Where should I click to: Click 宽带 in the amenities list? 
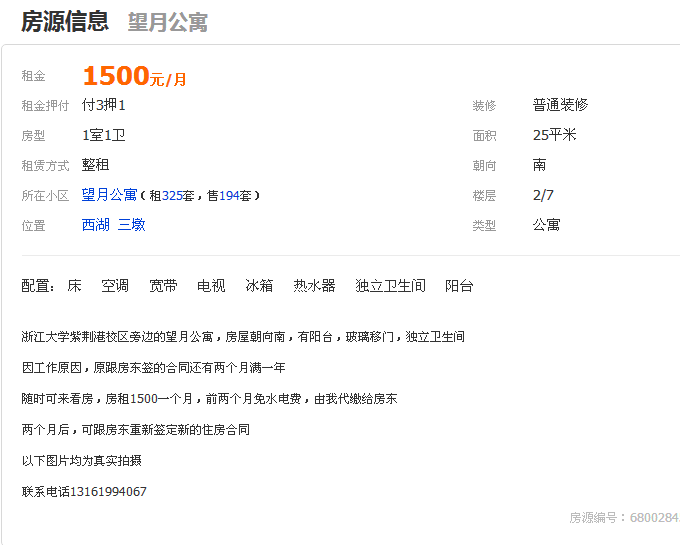[x=163, y=286]
